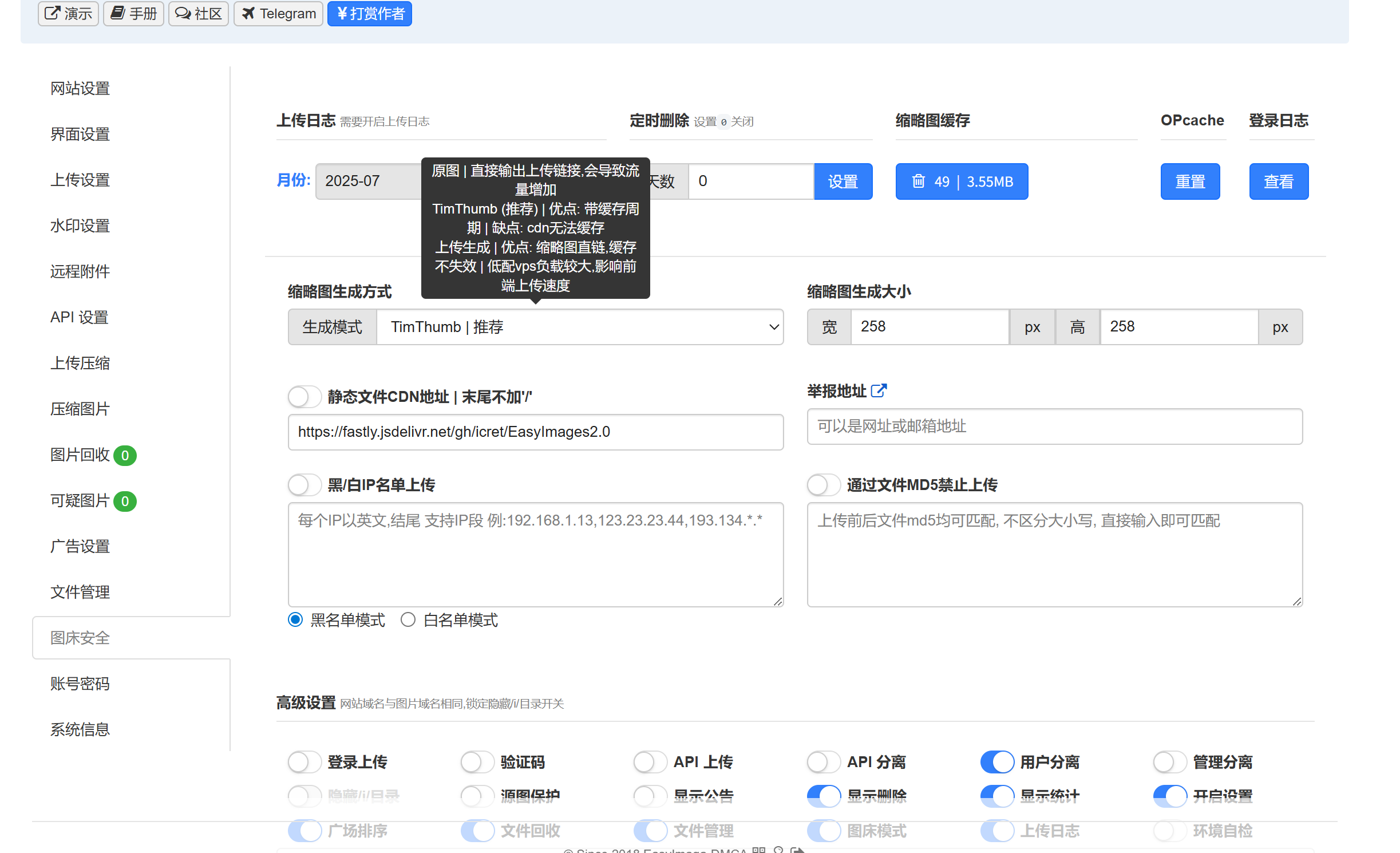Enable the 验证码 toggle

click(477, 762)
